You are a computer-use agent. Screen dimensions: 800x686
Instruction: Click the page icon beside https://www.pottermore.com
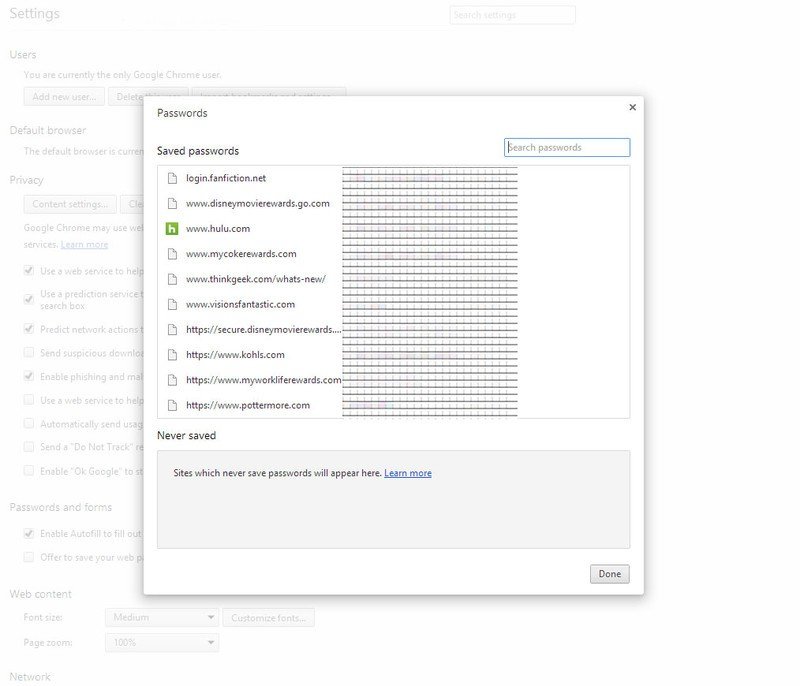tap(172, 405)
